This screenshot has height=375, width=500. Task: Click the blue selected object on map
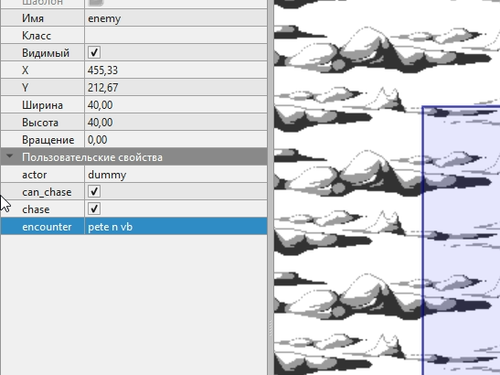click(x=461, y=241)
